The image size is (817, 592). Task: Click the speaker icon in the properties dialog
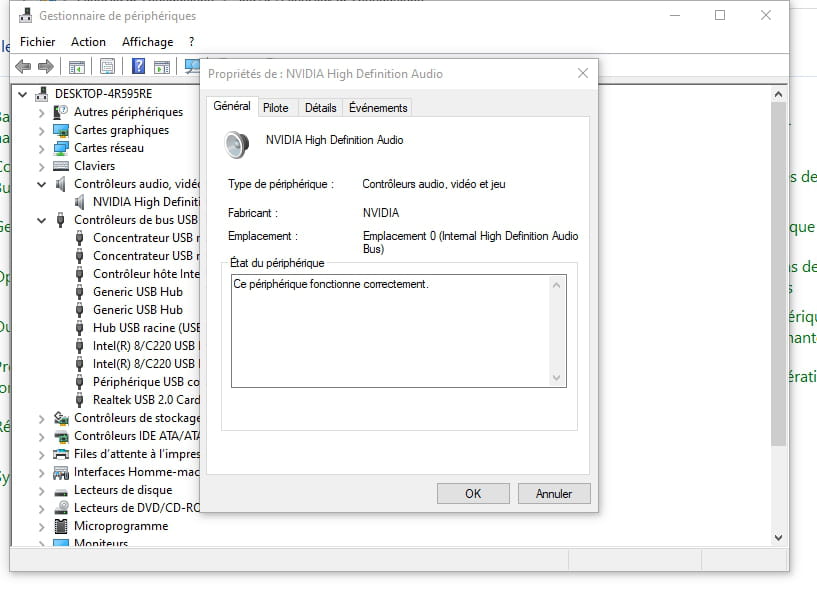click(237, 144)
